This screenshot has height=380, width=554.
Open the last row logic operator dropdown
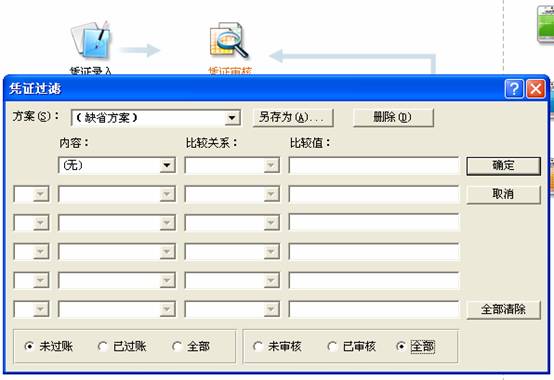[x=41, y=309]
